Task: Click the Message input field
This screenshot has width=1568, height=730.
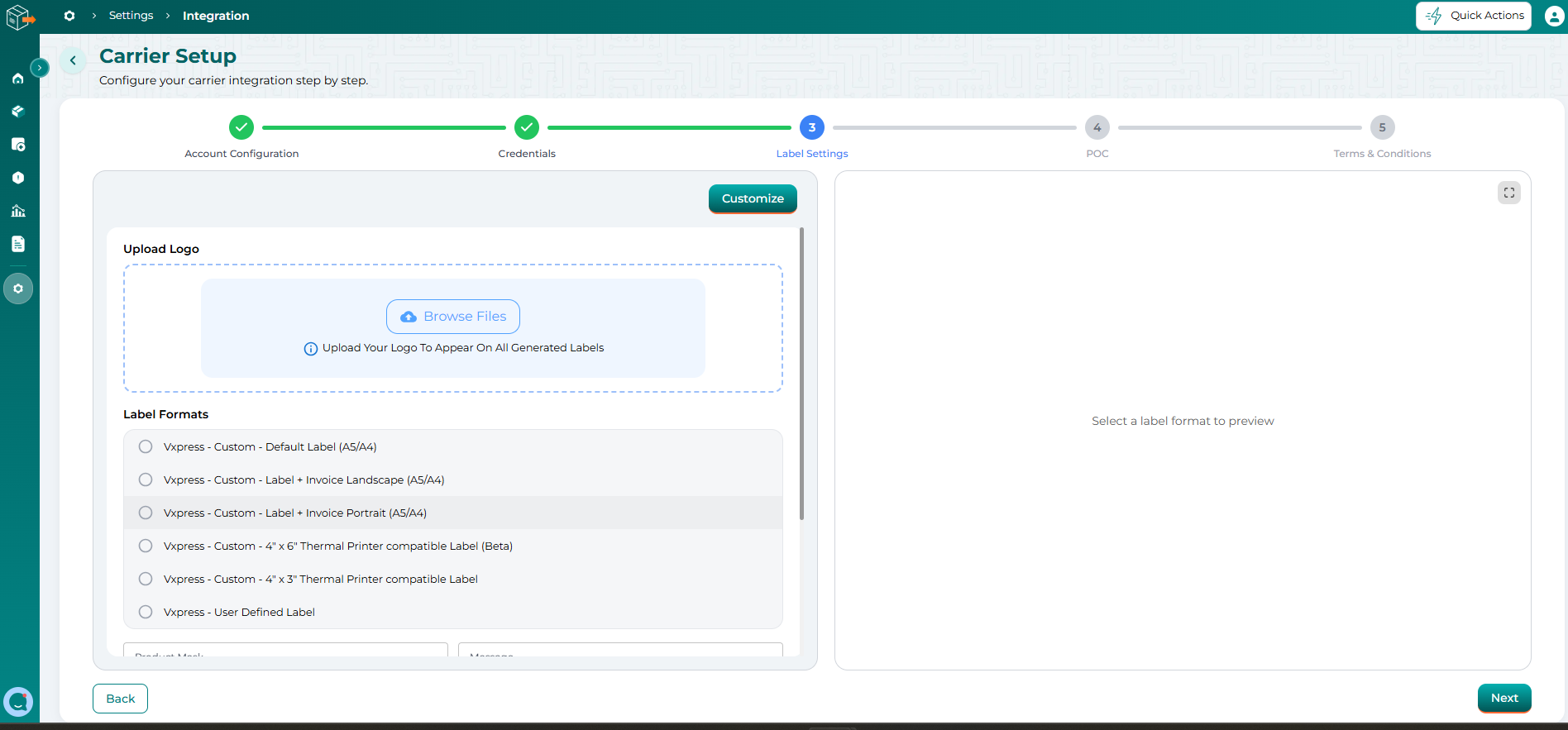Action: (620, 650)
